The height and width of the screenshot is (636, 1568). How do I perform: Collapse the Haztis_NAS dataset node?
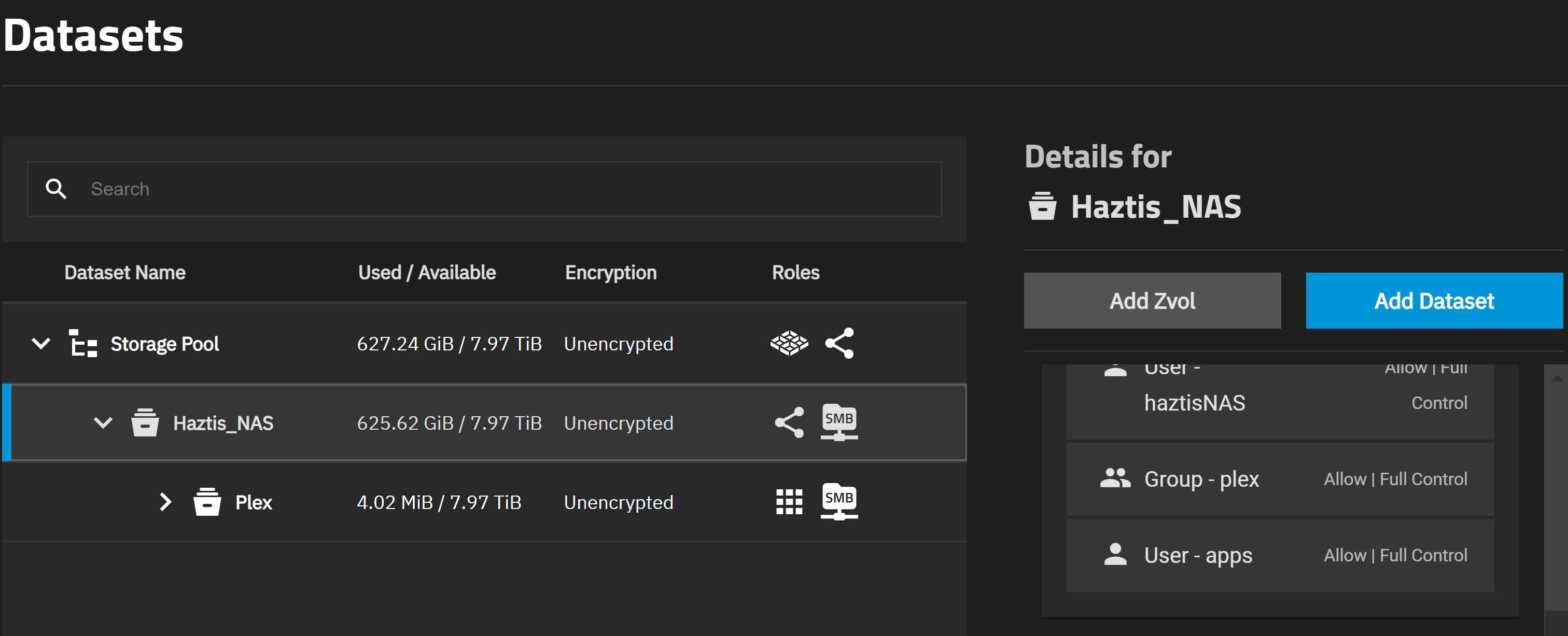(x=103, y=422)
